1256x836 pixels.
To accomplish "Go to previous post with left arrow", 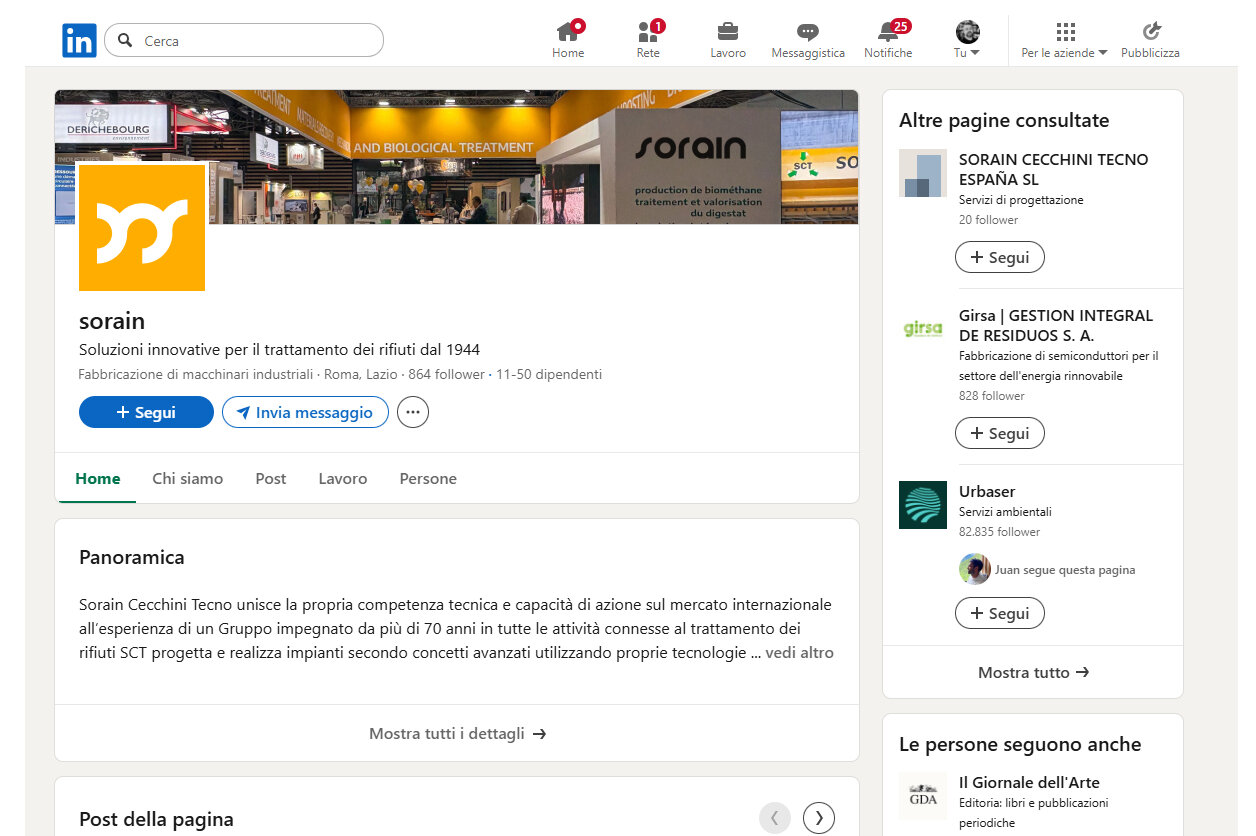I will tap(775, 818).
